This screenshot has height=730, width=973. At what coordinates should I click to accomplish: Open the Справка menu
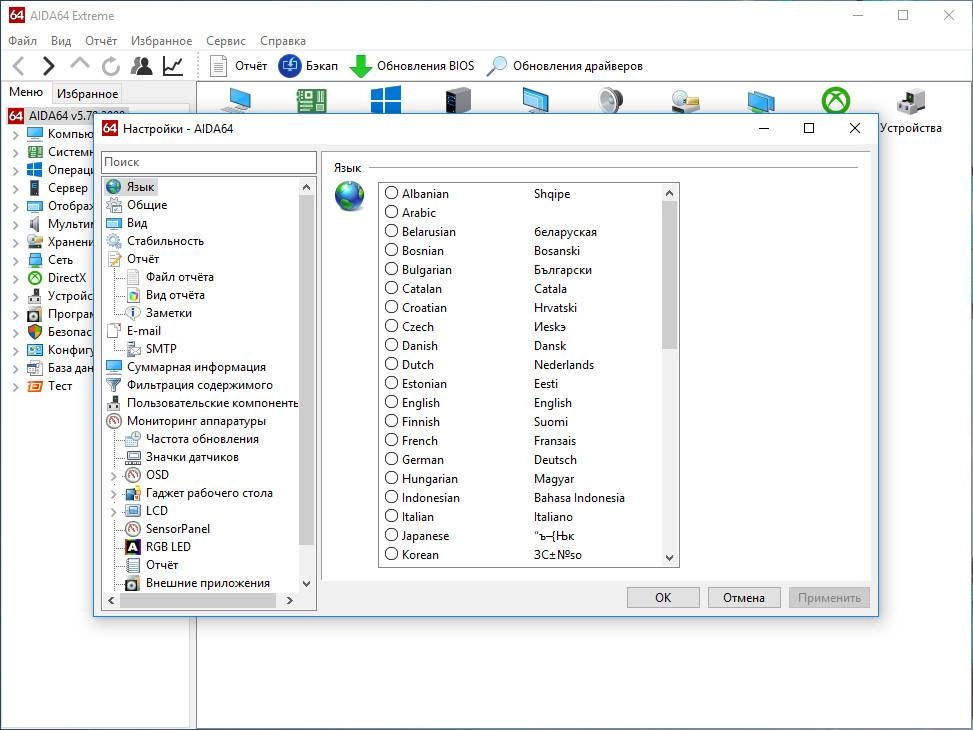[x=283, y=41]
